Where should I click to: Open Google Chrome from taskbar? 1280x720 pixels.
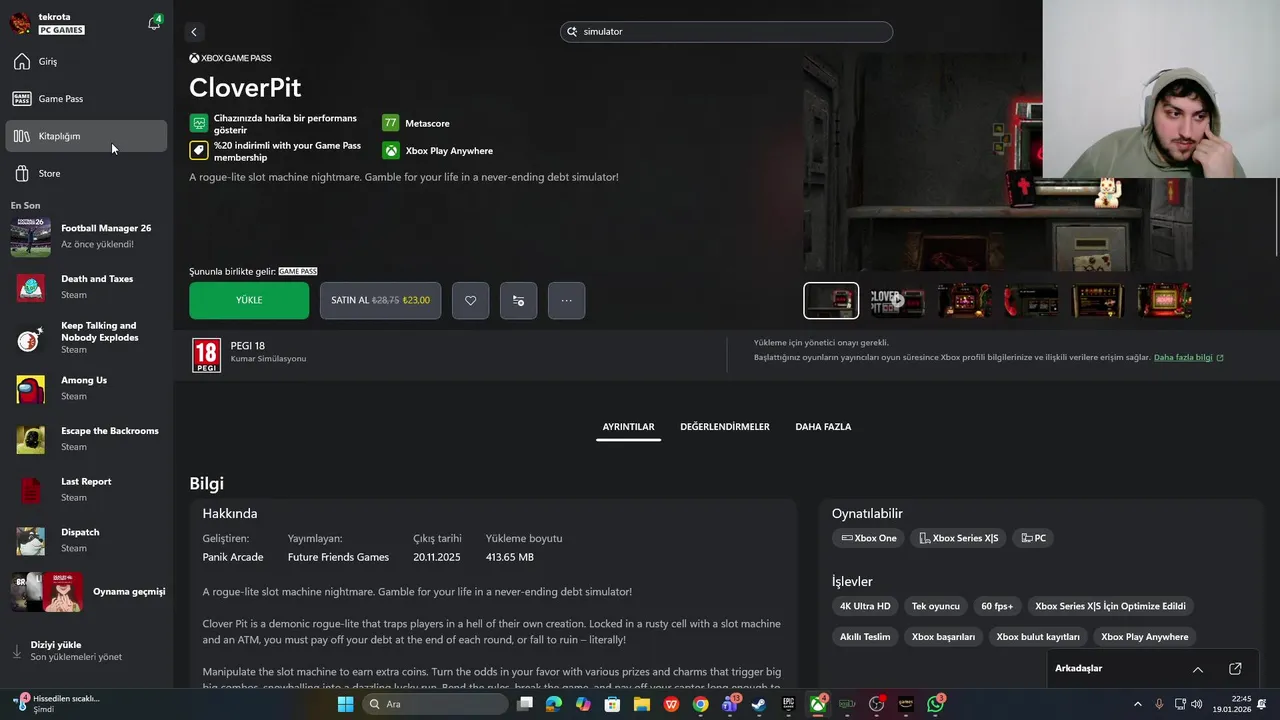click(700, 704)
